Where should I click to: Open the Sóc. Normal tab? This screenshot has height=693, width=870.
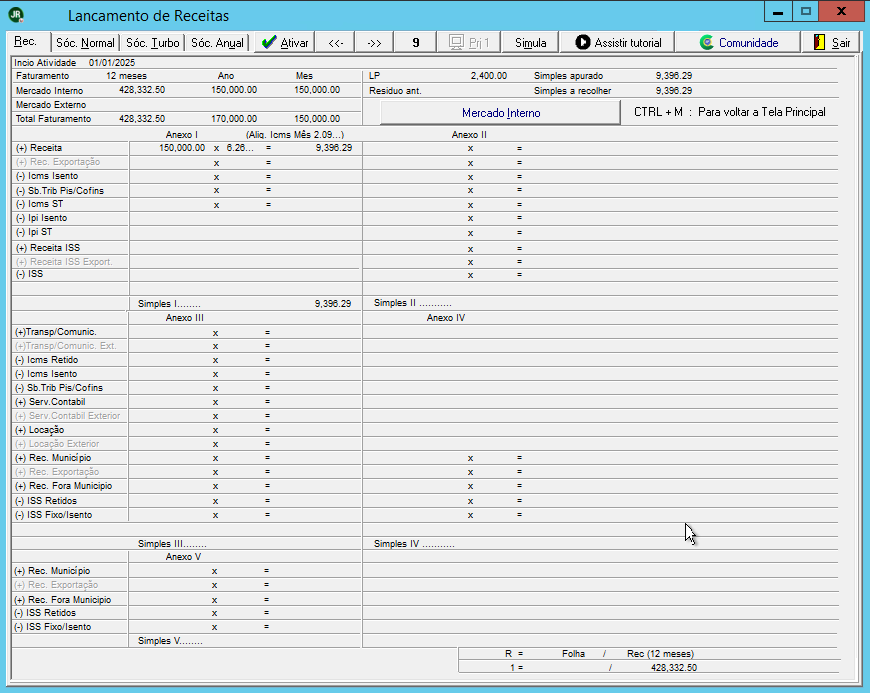click(85, 43)
